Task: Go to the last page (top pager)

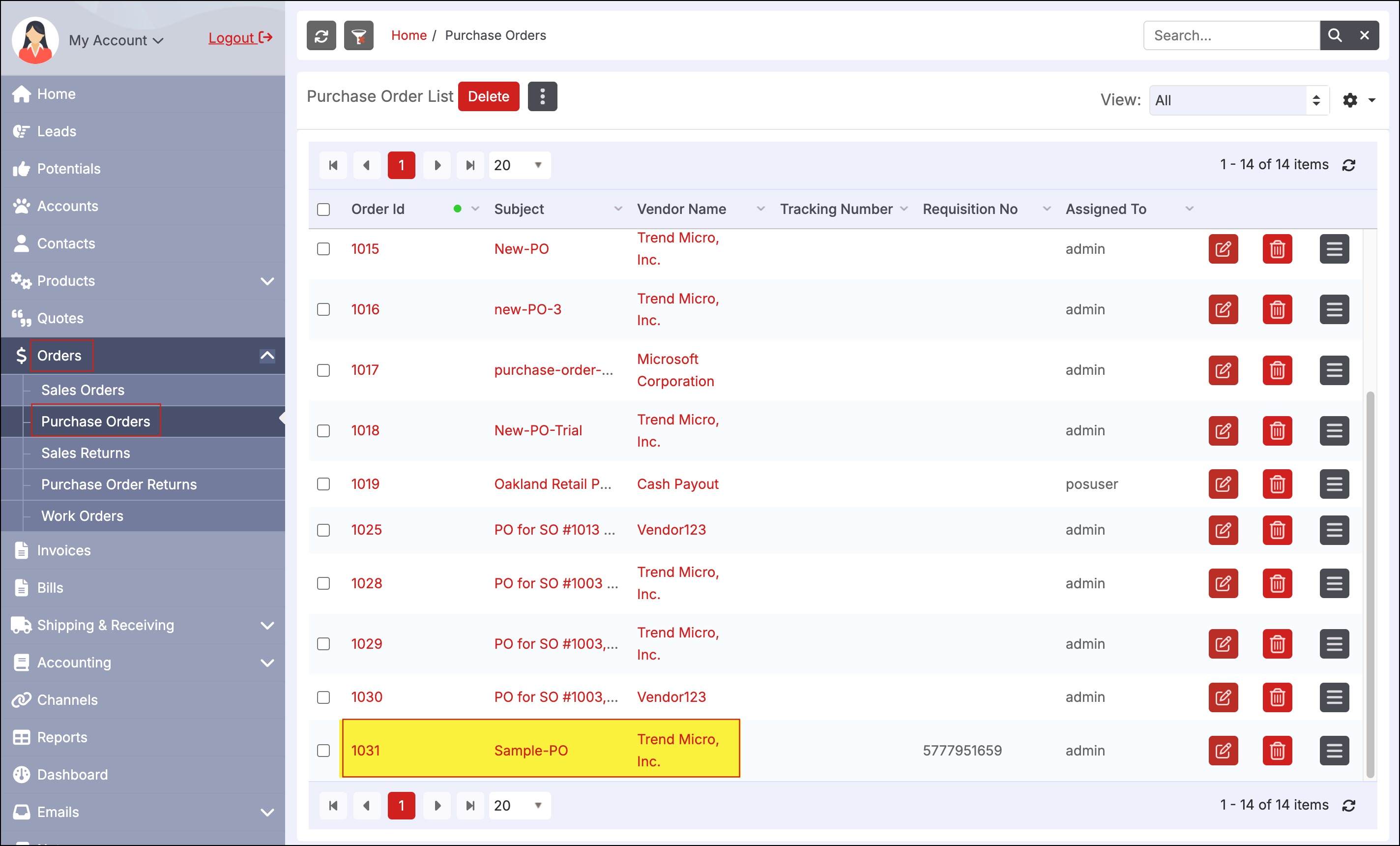Action: tap(470, 165)
